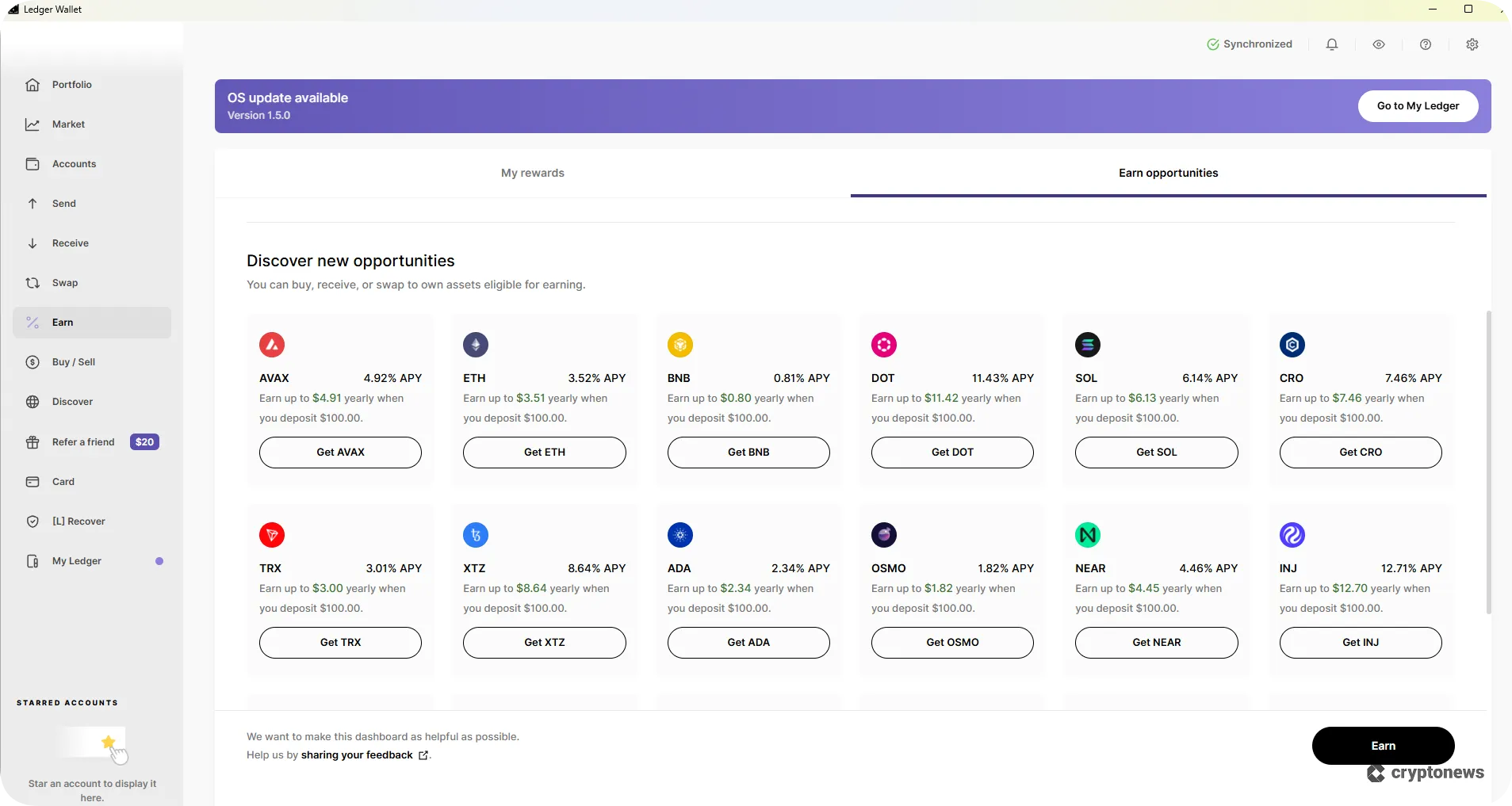
Task: Open the Send page
Action: point(63,203)
